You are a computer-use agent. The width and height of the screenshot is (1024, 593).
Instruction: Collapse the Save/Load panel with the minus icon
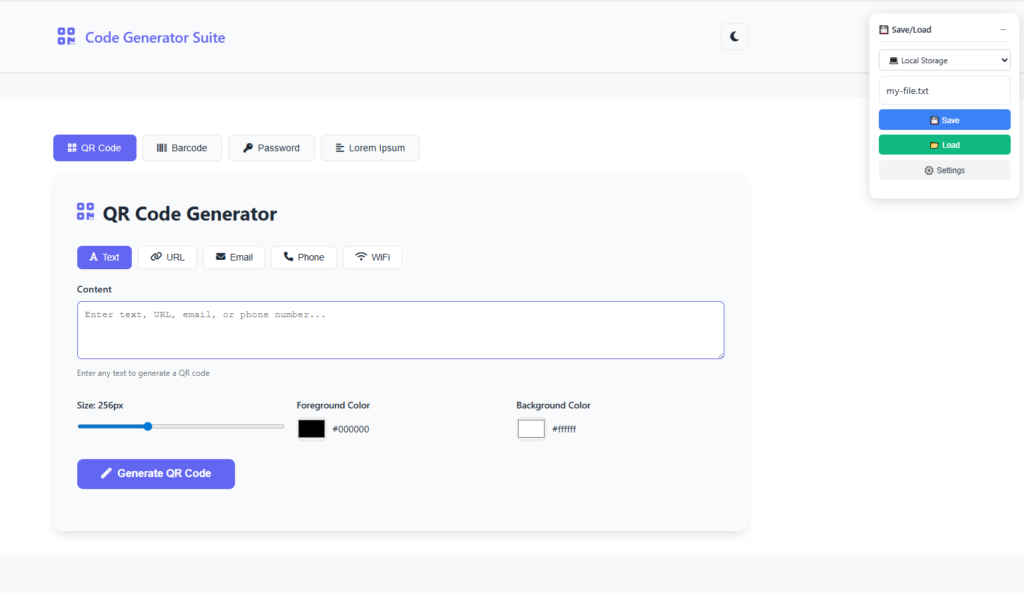pos(1003,30)
